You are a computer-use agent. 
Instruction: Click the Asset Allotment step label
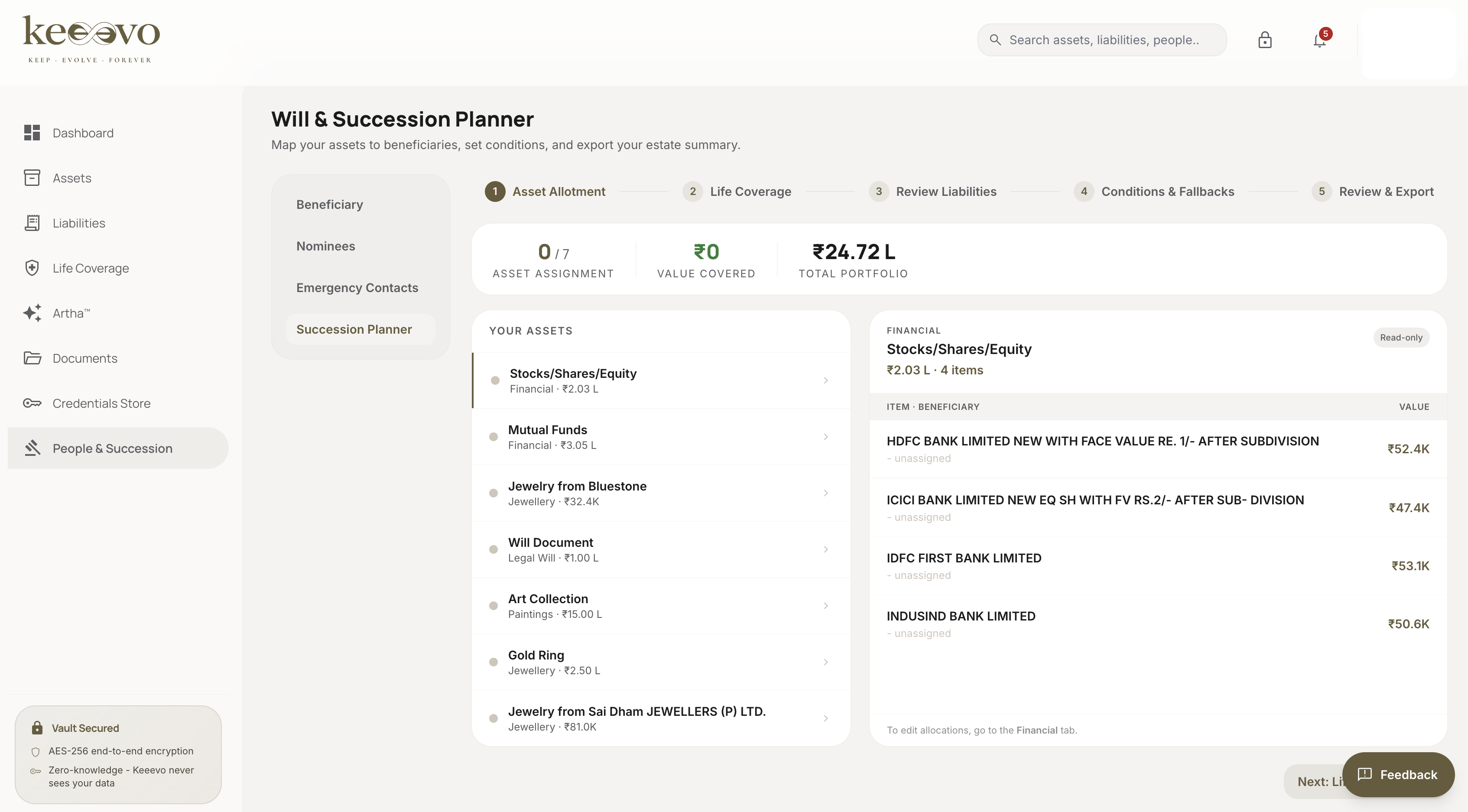pos(559,192)
